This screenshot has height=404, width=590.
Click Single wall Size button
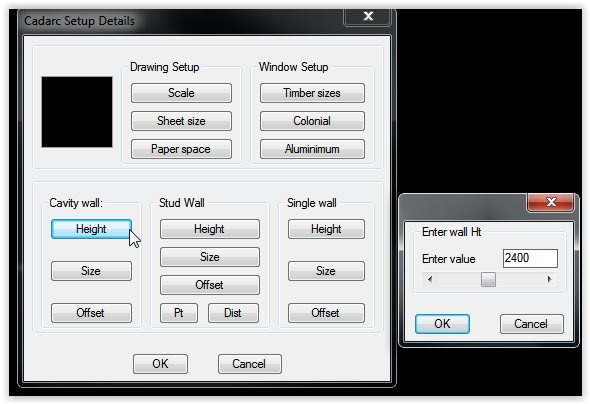point(326,271)
